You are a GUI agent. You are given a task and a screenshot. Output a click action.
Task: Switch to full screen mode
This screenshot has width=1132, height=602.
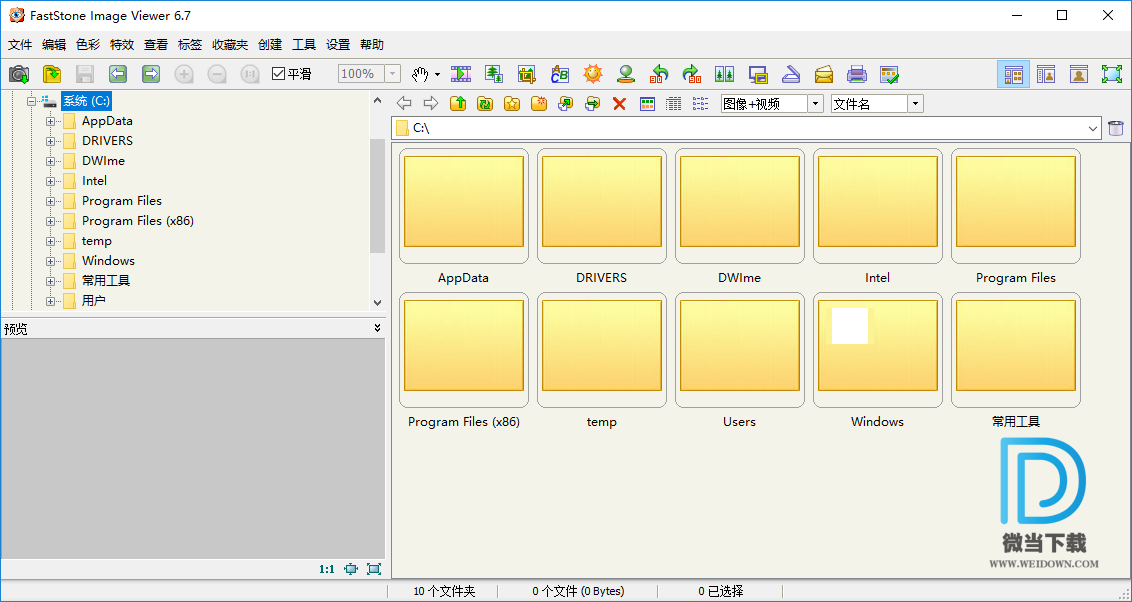tap(1112, 74)
